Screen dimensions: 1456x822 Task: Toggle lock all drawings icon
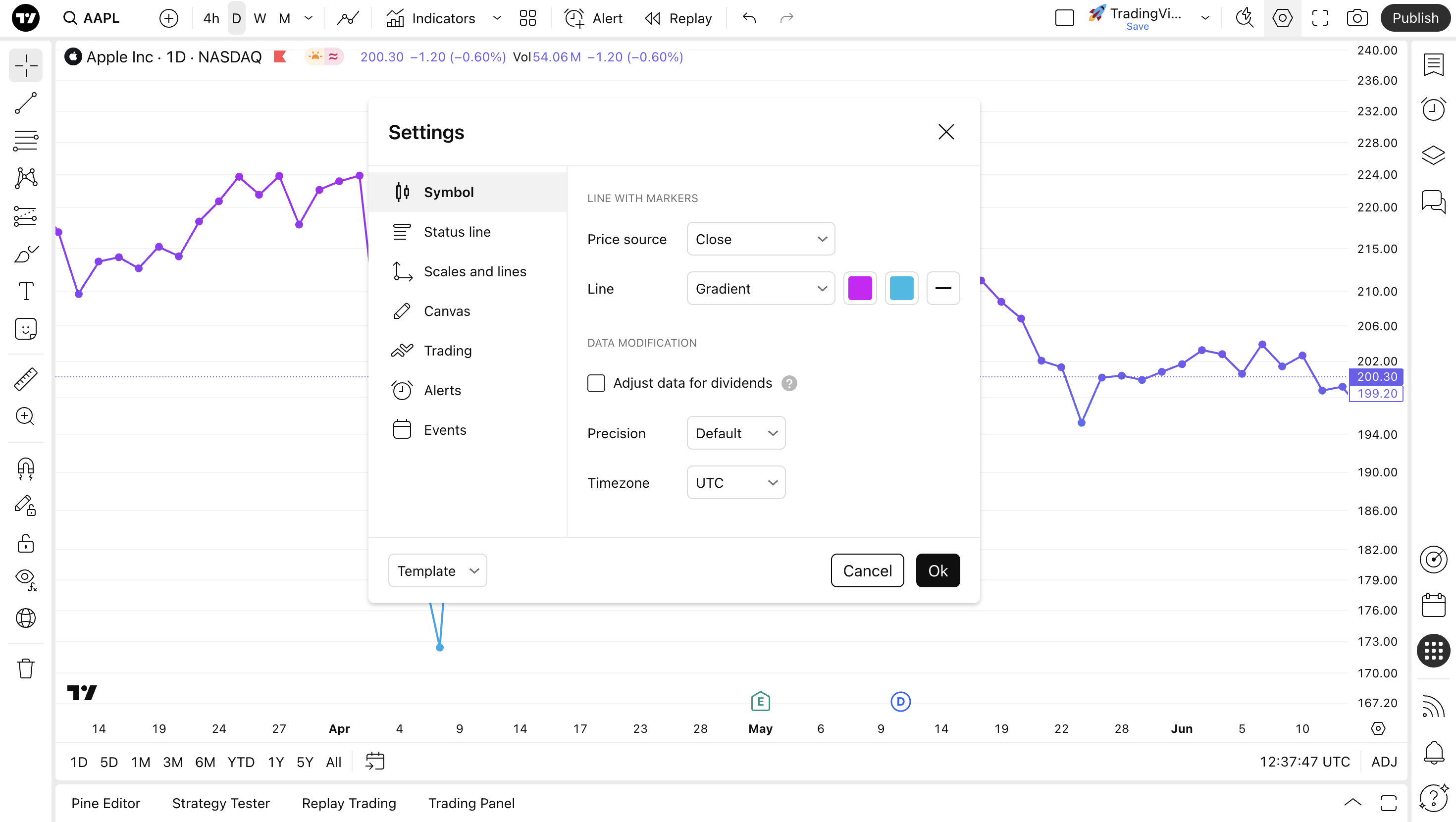[25, 544]
